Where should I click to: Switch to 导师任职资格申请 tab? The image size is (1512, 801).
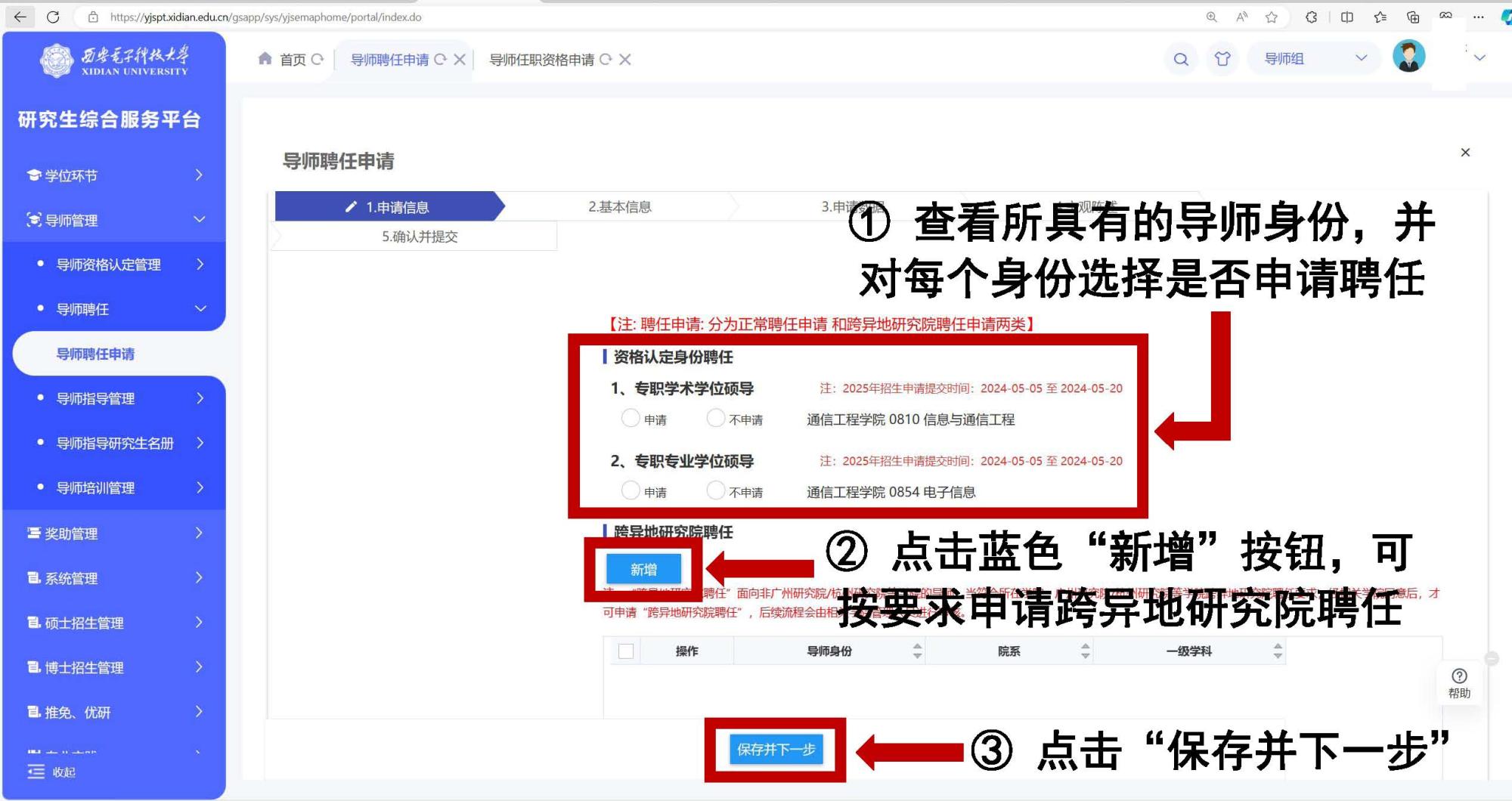point(541,60)
